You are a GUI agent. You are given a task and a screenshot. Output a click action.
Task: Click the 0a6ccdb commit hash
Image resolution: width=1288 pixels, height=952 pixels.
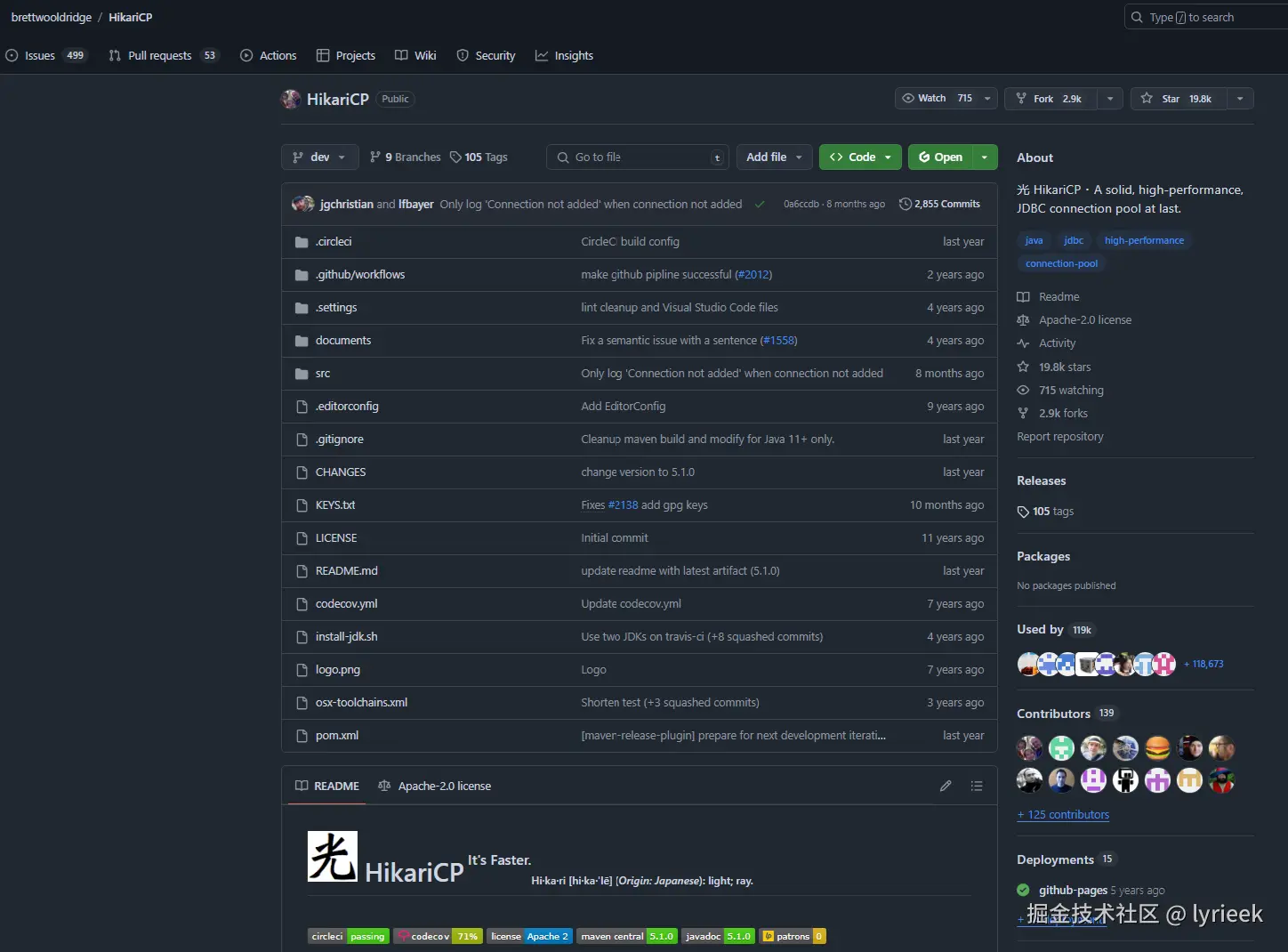click(x=801, y=204)
